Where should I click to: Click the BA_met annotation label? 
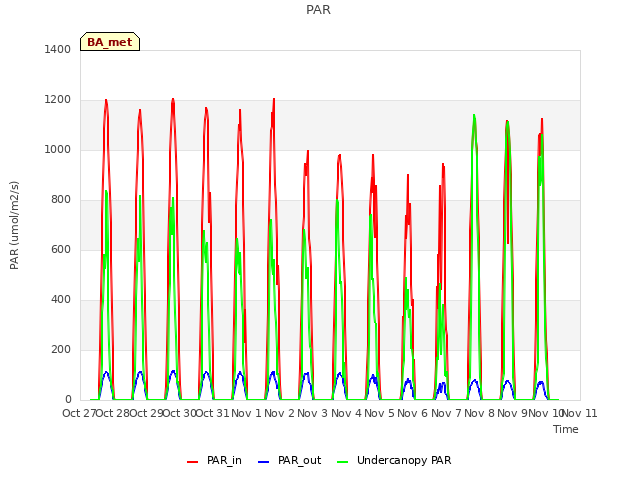coord(110,42)
